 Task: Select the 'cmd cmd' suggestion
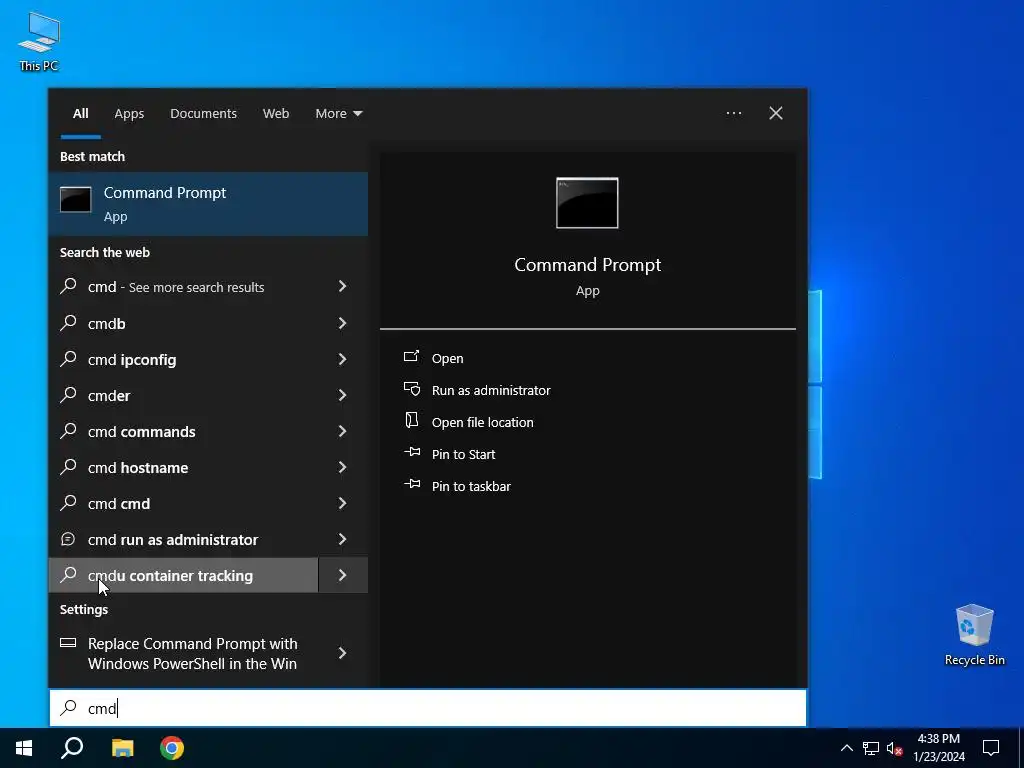[184, 503]
